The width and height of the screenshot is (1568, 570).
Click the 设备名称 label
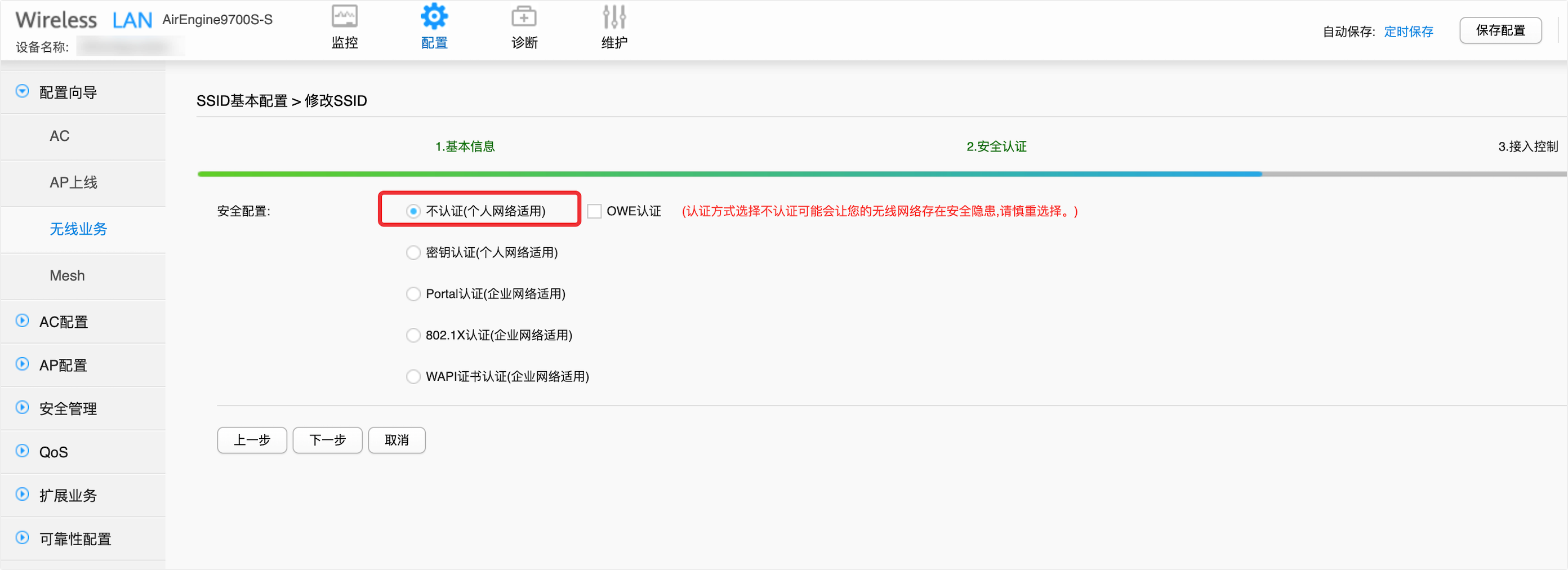[x=42, y=47]
